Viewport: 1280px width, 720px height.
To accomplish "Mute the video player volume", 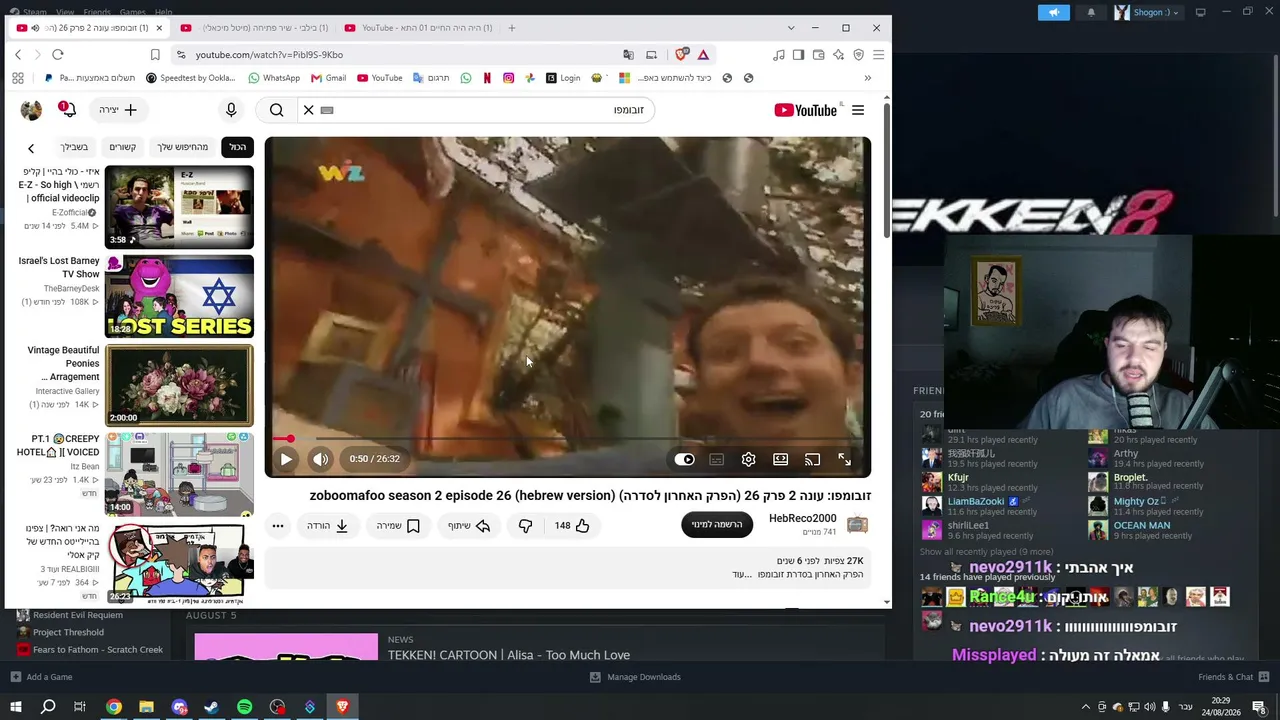I will [x=320, y=459].
